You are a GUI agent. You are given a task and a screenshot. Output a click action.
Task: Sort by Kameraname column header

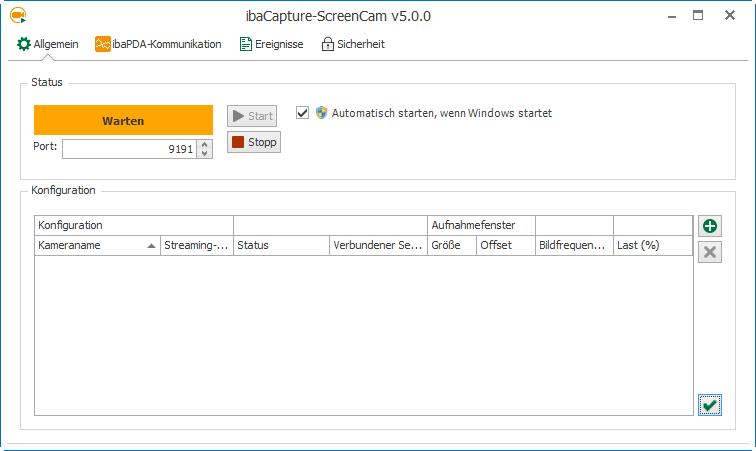click(97, 246)
